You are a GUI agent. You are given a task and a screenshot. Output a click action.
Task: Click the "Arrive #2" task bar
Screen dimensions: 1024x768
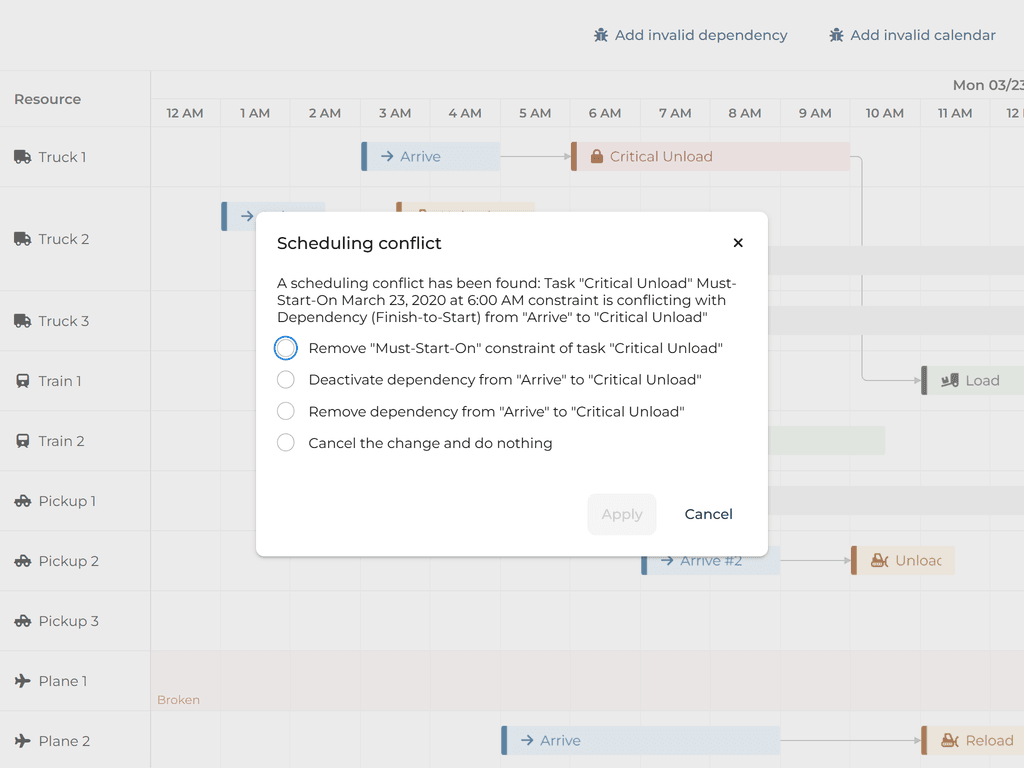(710, 560)
